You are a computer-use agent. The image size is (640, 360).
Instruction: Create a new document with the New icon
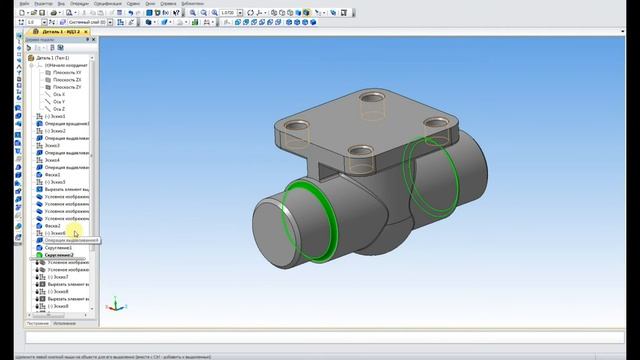click(x=22, y=13)
